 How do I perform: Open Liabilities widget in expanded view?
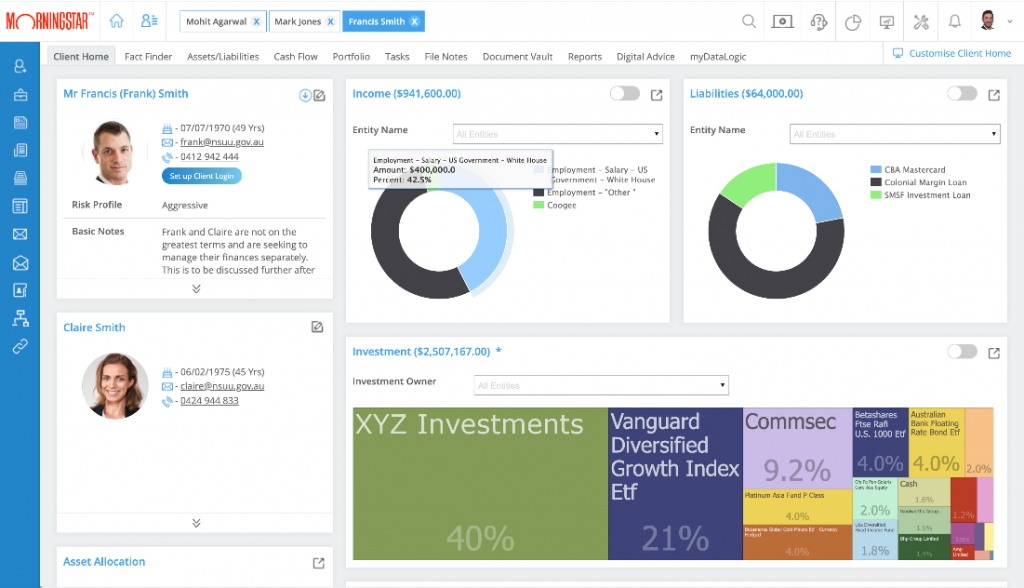click(994, 95)
